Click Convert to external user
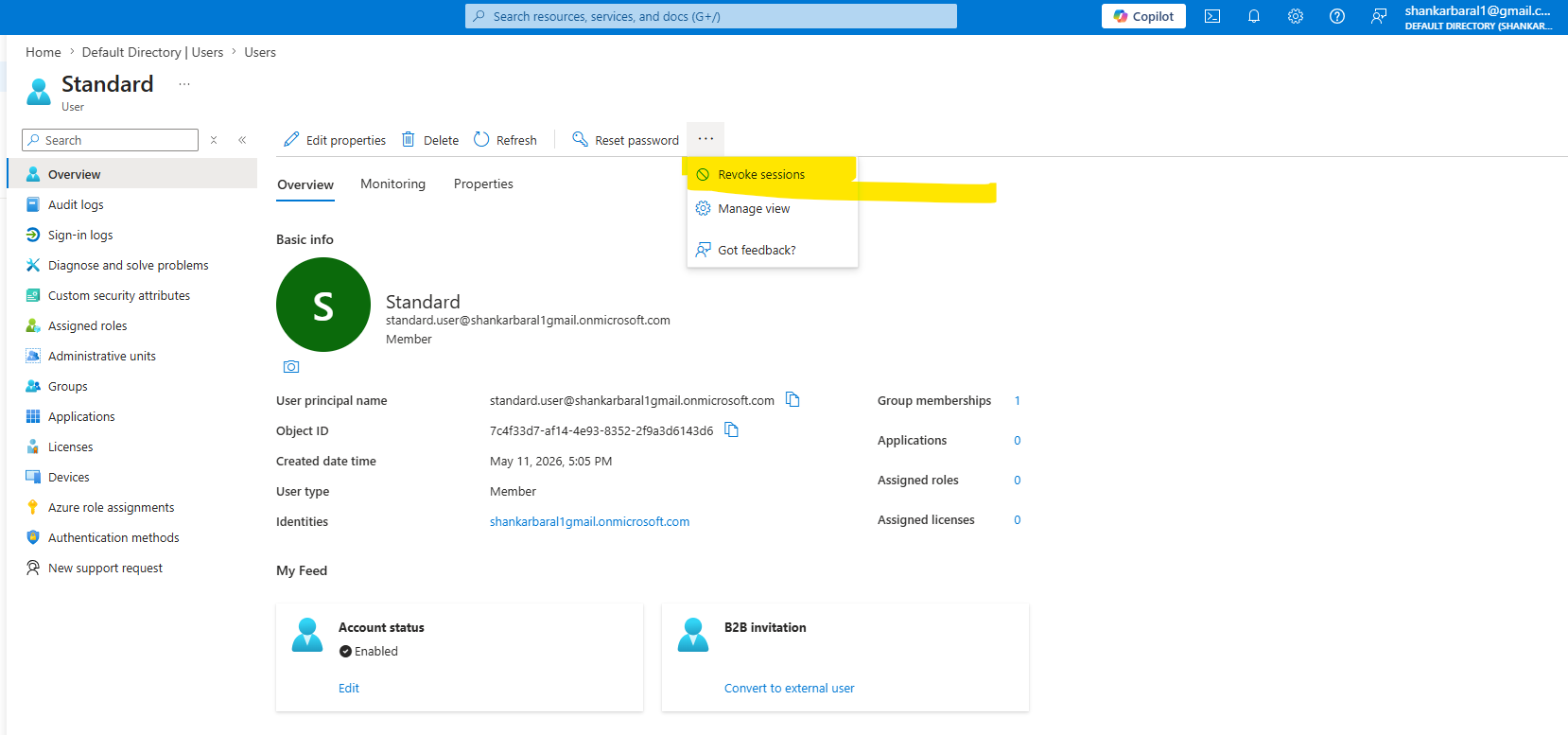 (789, 688)
